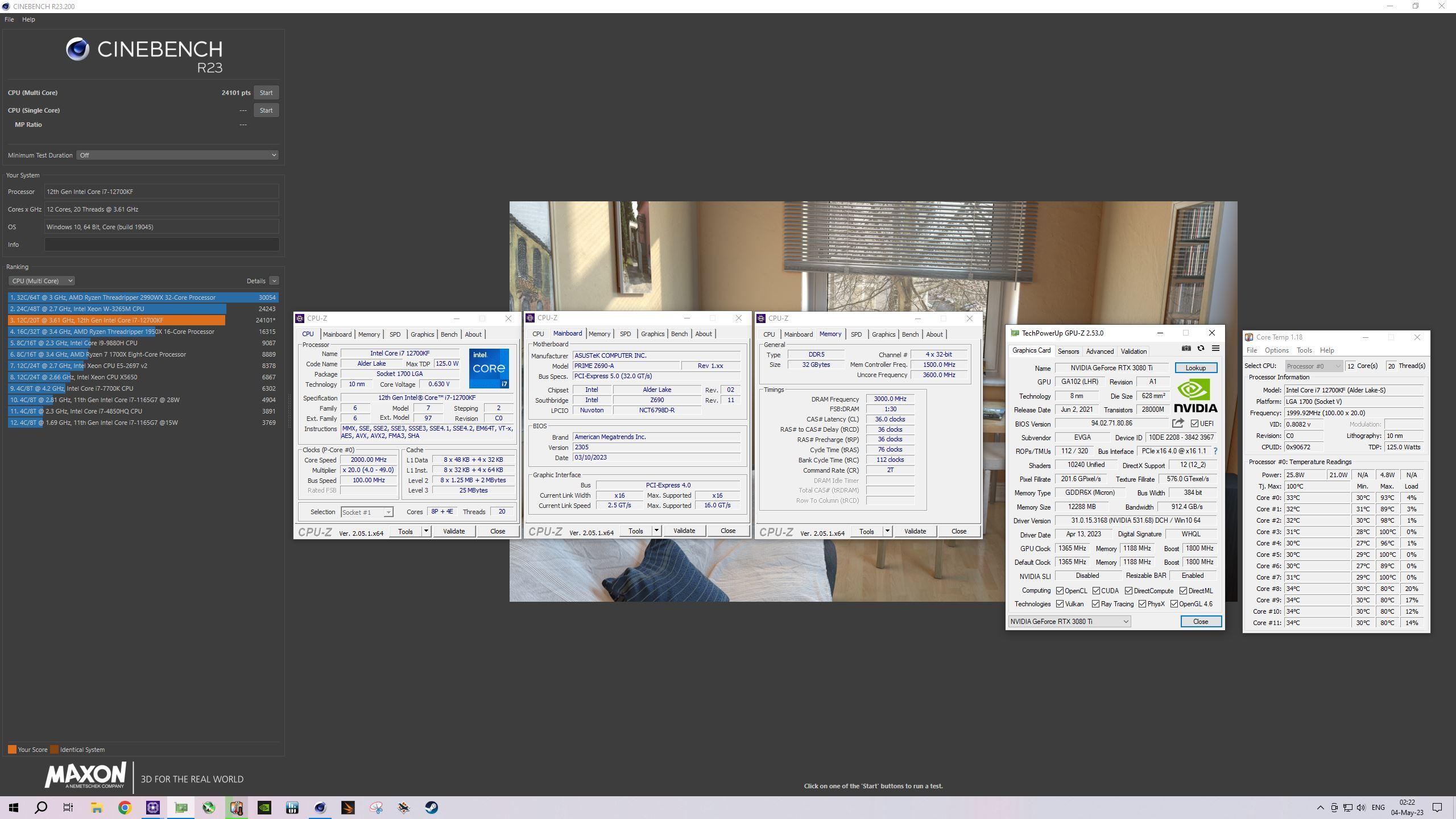Open GPU-Z hamburger menu

[x=1215, y=349]
